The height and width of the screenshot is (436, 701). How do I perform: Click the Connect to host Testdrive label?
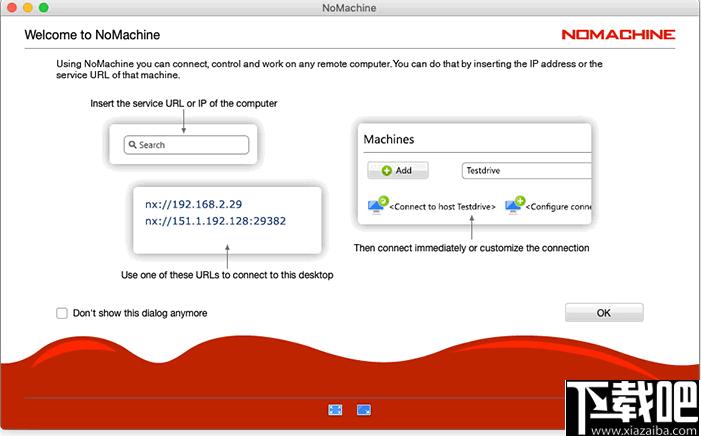(442, 207)
